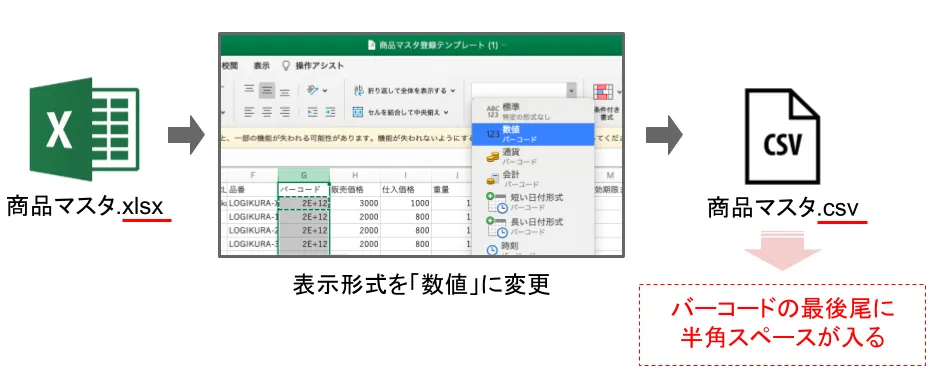Click the increase indent icon
935x379 pixels.
(x=330, y=111)
